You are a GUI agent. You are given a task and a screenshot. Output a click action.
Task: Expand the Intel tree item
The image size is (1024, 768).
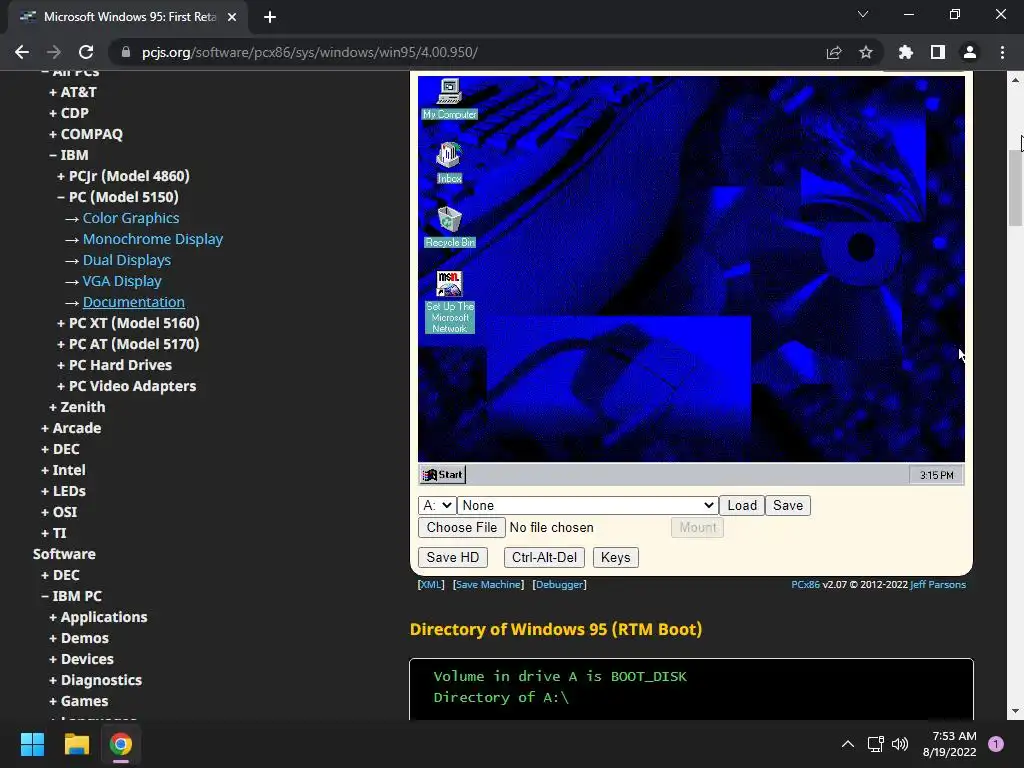(63, 470)
